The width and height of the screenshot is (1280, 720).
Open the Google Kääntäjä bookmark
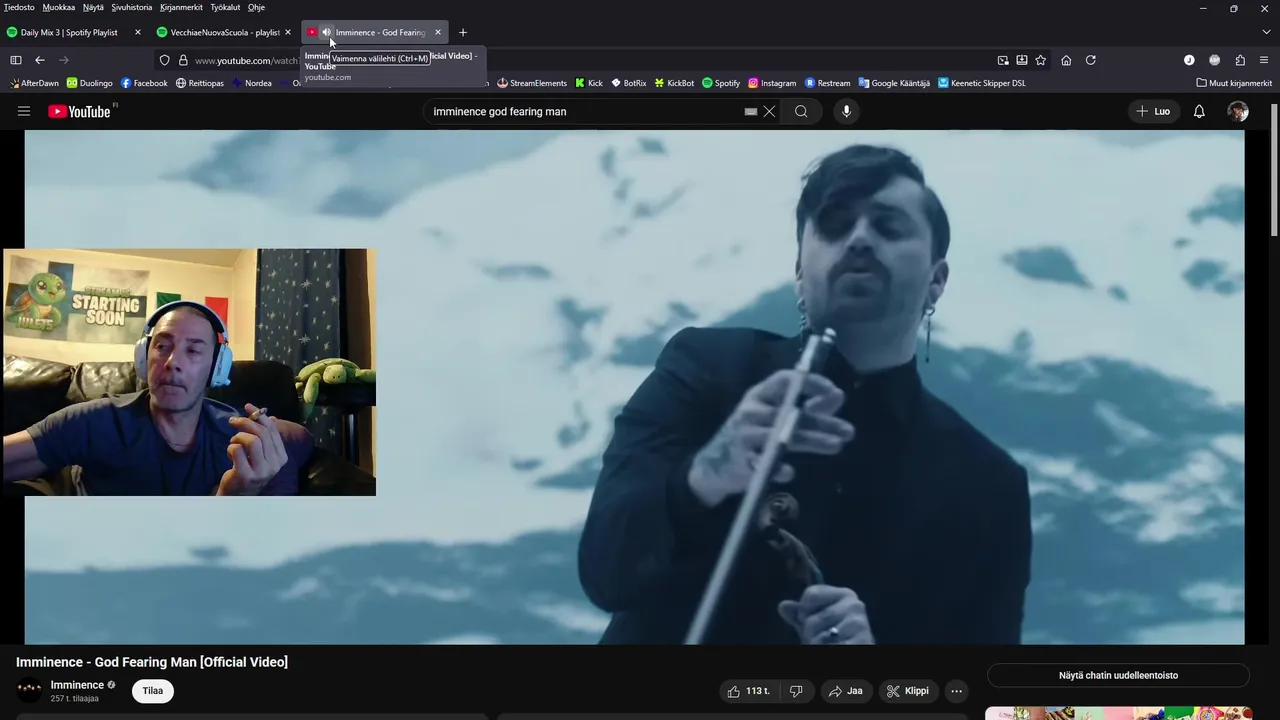[x=894, y=83]
